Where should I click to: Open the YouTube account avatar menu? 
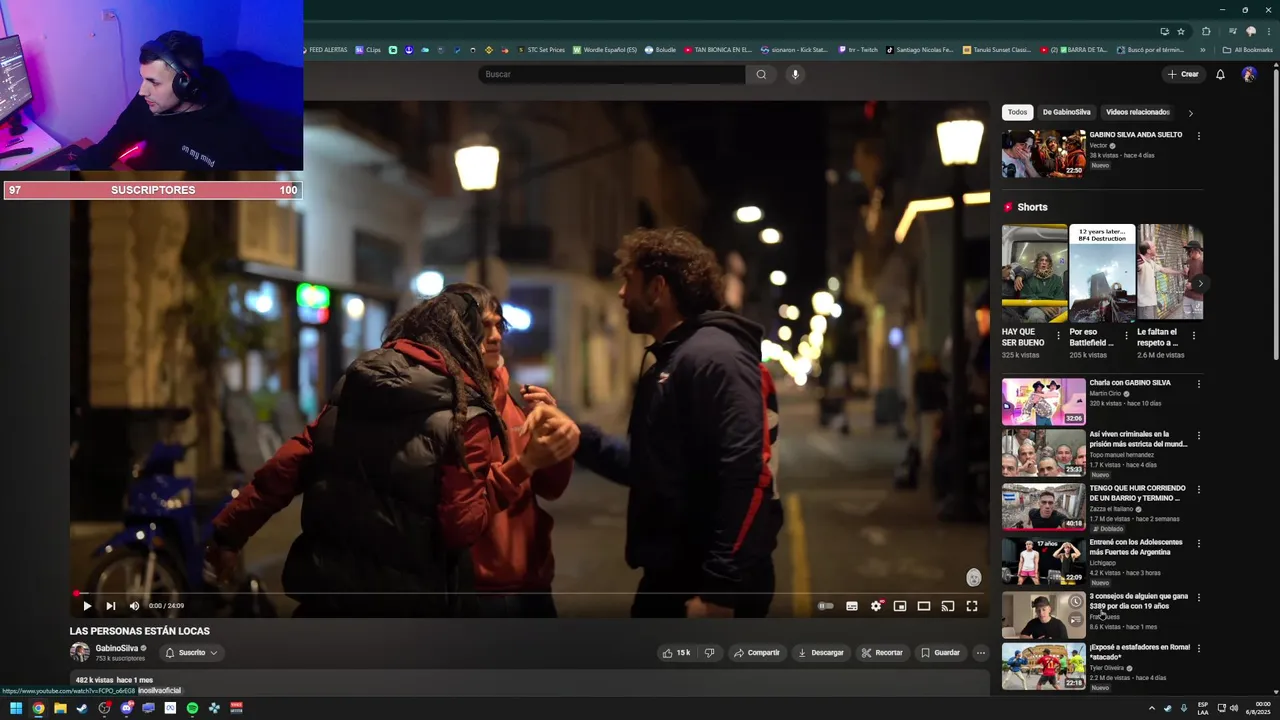pos(1249,74)
